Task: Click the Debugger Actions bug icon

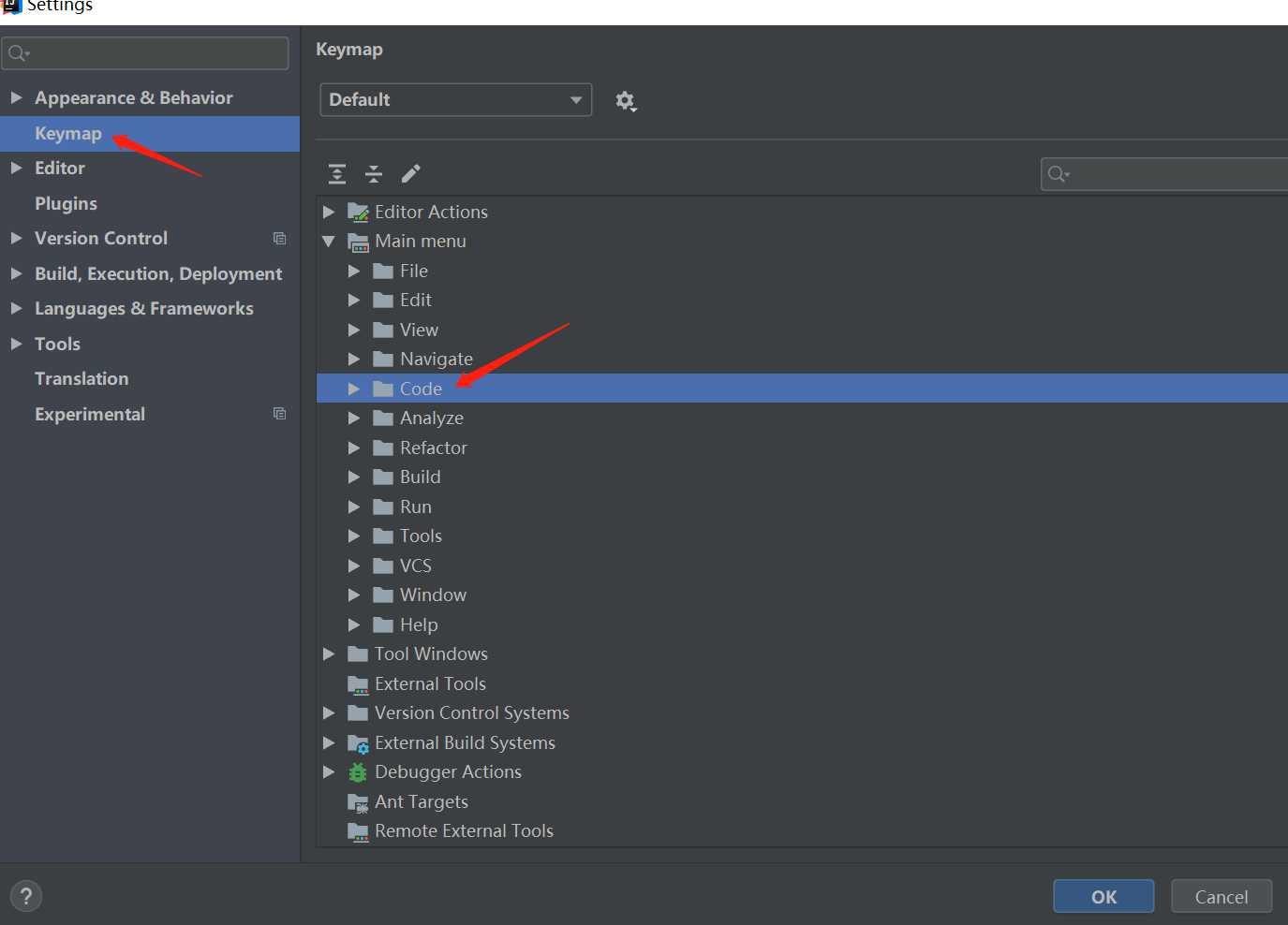Action: click(358, 772)
